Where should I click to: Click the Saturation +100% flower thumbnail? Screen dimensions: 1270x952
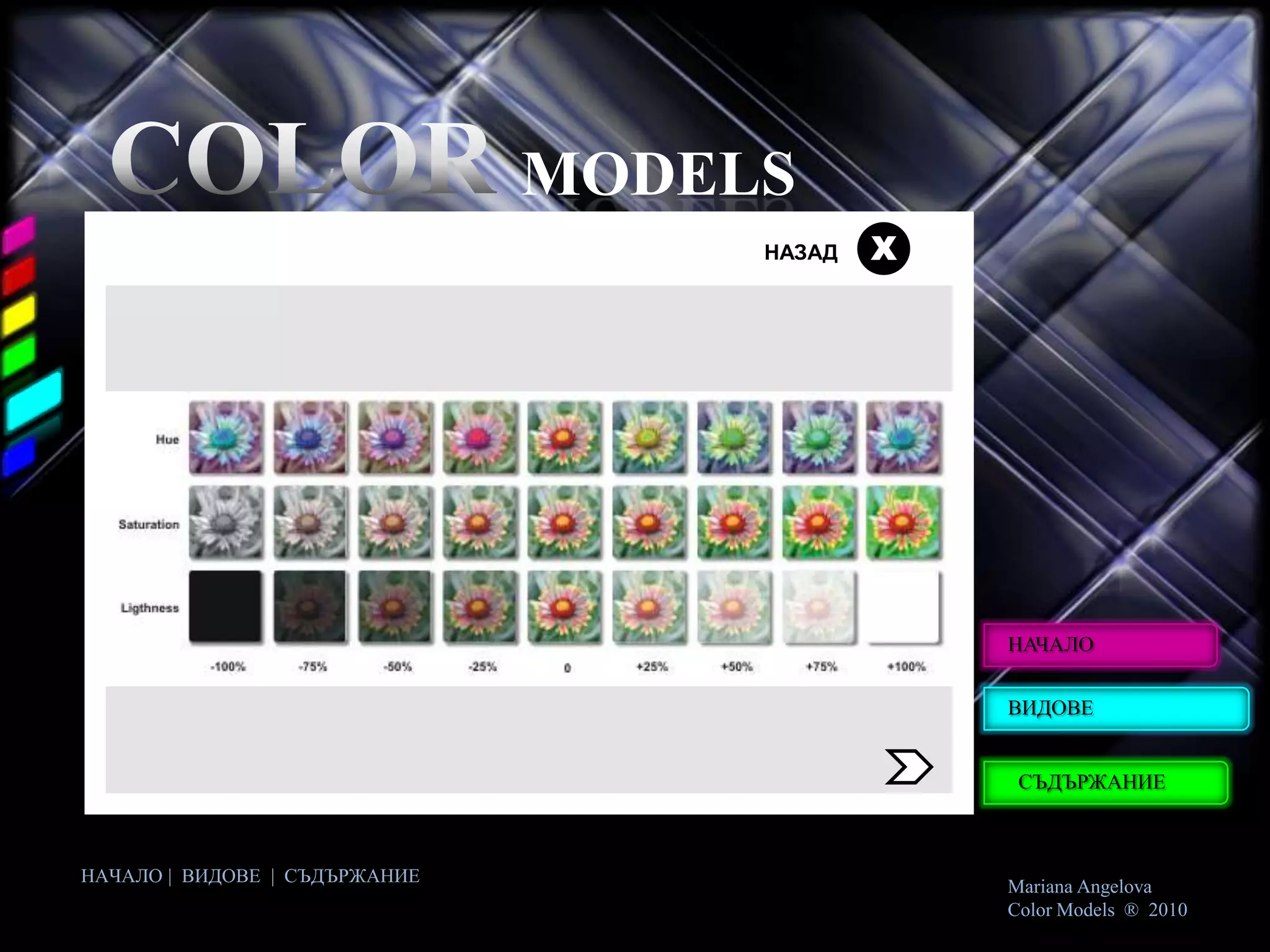pyautogui.click(x=904, y=522)
